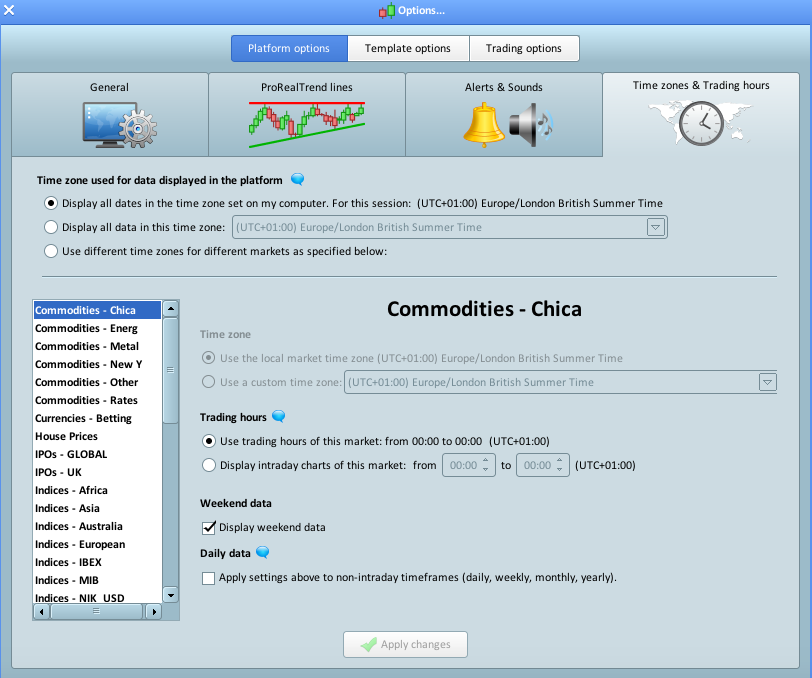Click the speaker sounds icon
The width and height of the screenshot is (812, 678).
pyautogui.click(x=531, y=125)
